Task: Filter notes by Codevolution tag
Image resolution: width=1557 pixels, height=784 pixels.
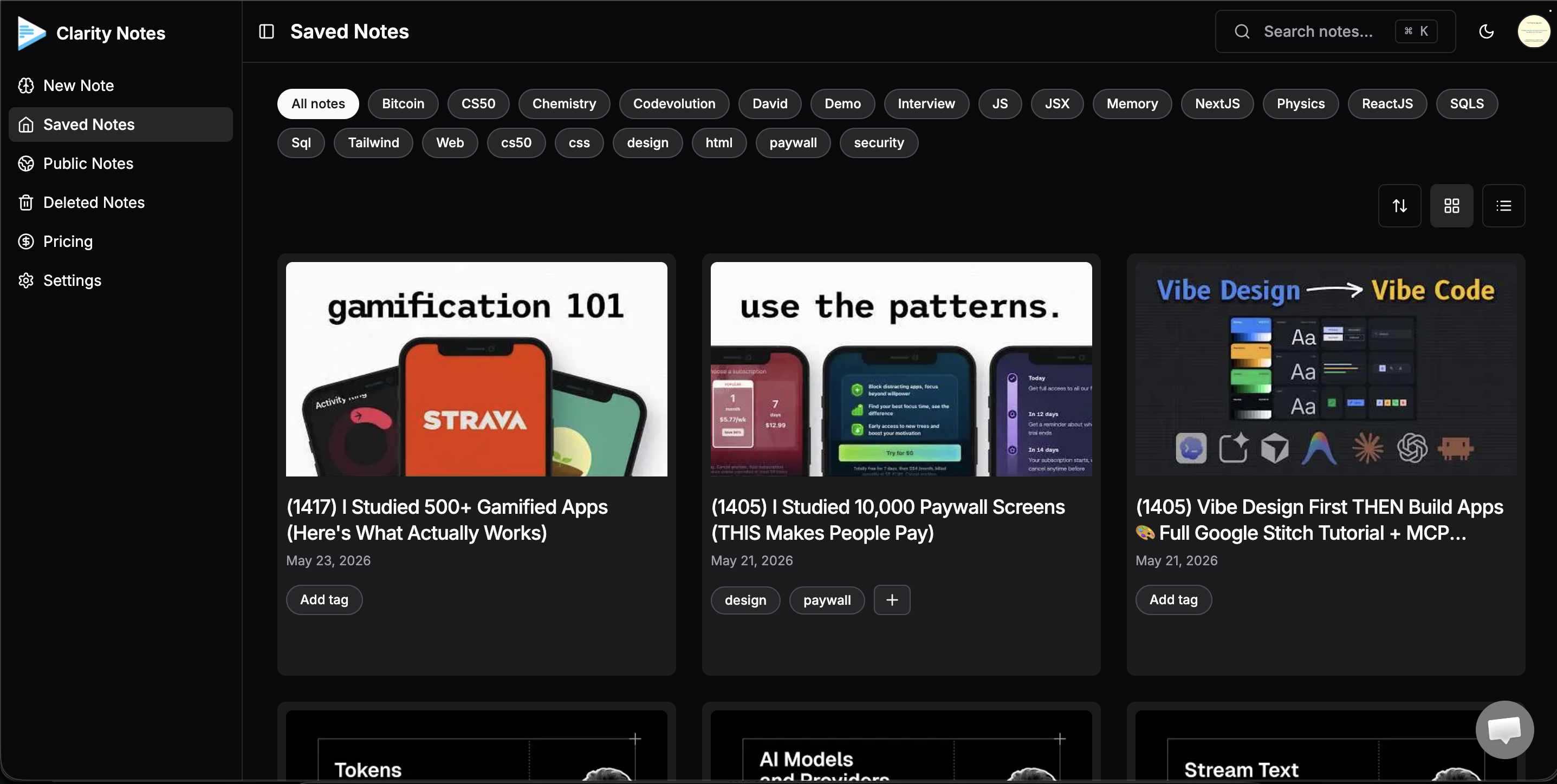Action: pyautogui.click(x=674, y=104)
